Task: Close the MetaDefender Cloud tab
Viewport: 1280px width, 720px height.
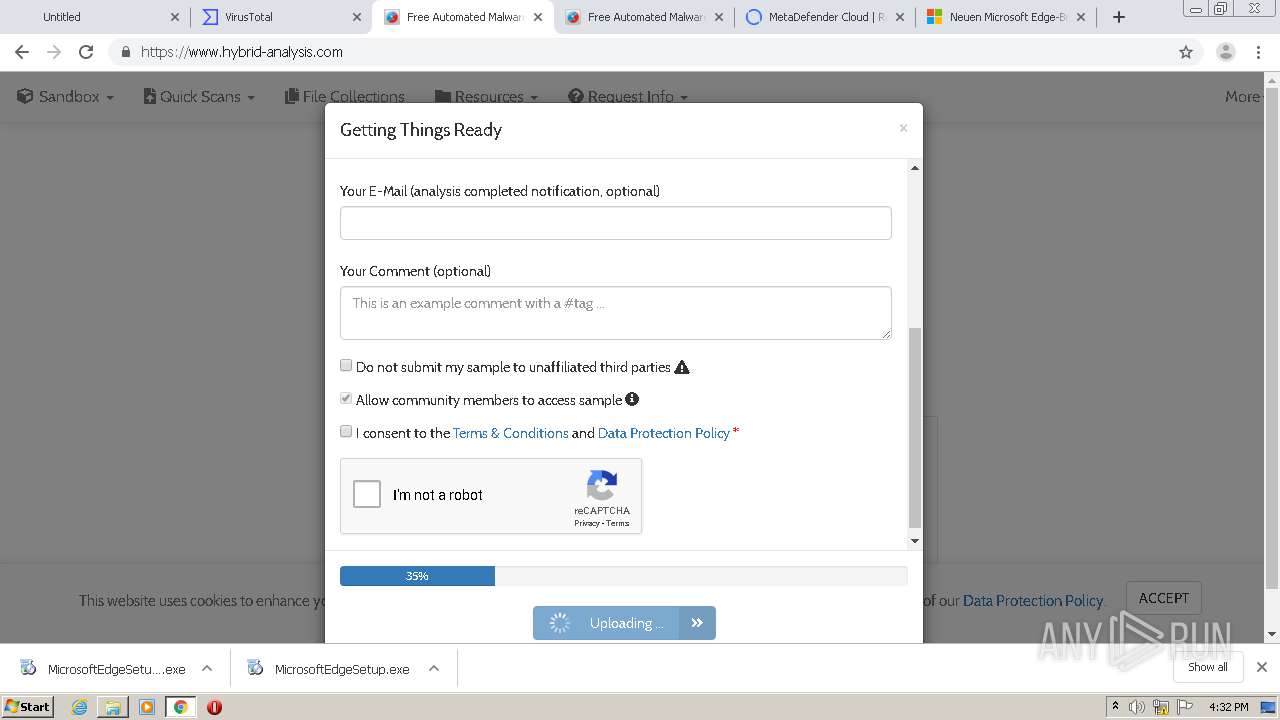Action: click(x=899, y=17)
